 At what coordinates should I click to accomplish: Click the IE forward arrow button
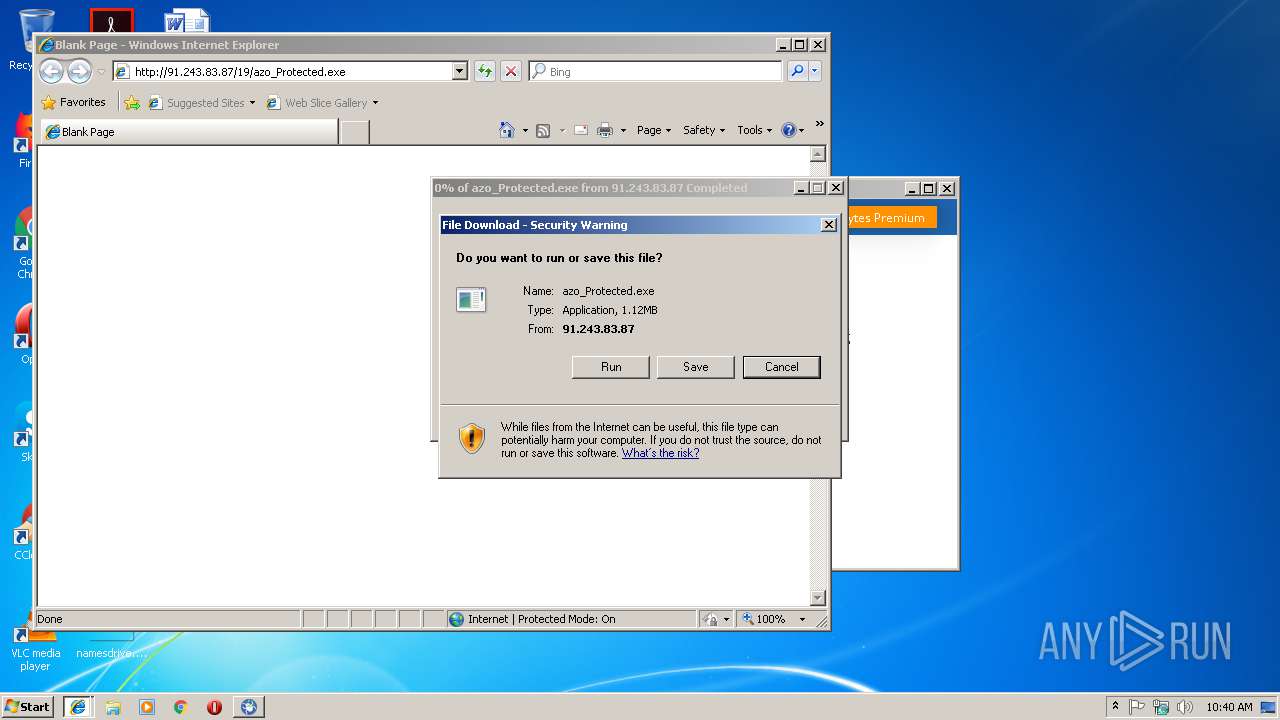point(79,71)
